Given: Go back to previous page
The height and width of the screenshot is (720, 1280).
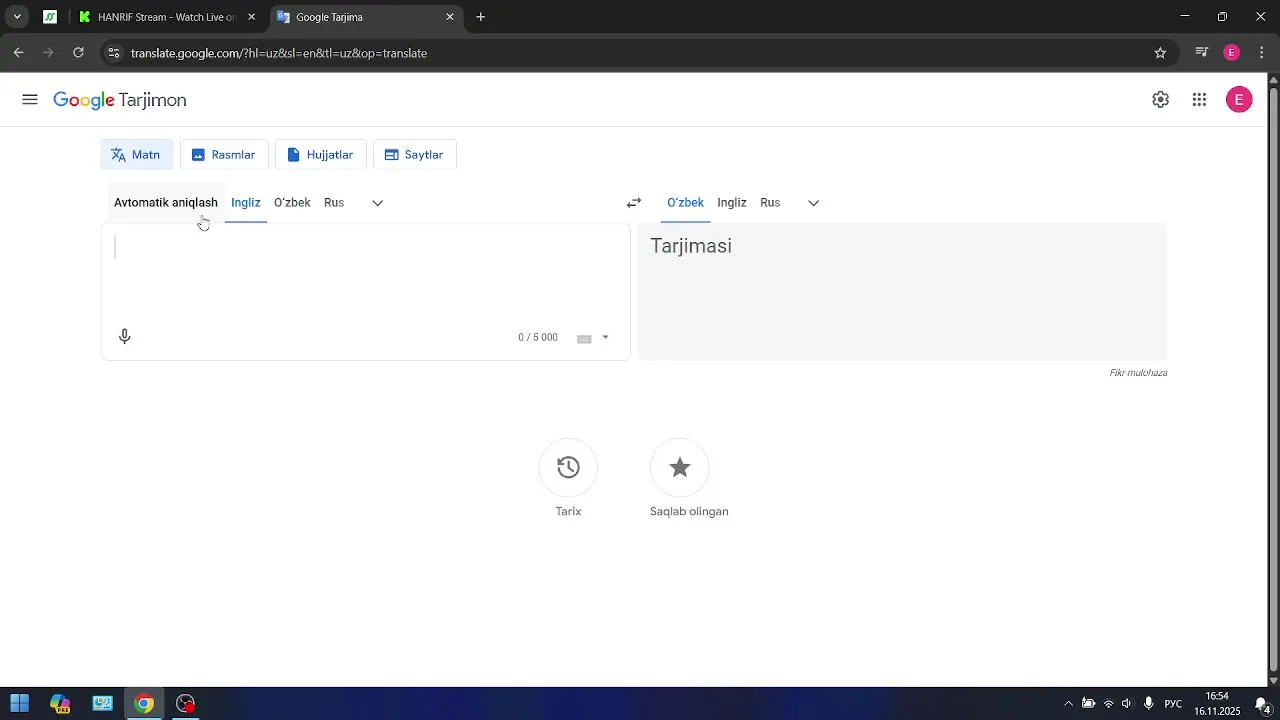Looking at the screenshot, I should coord(18,53).
